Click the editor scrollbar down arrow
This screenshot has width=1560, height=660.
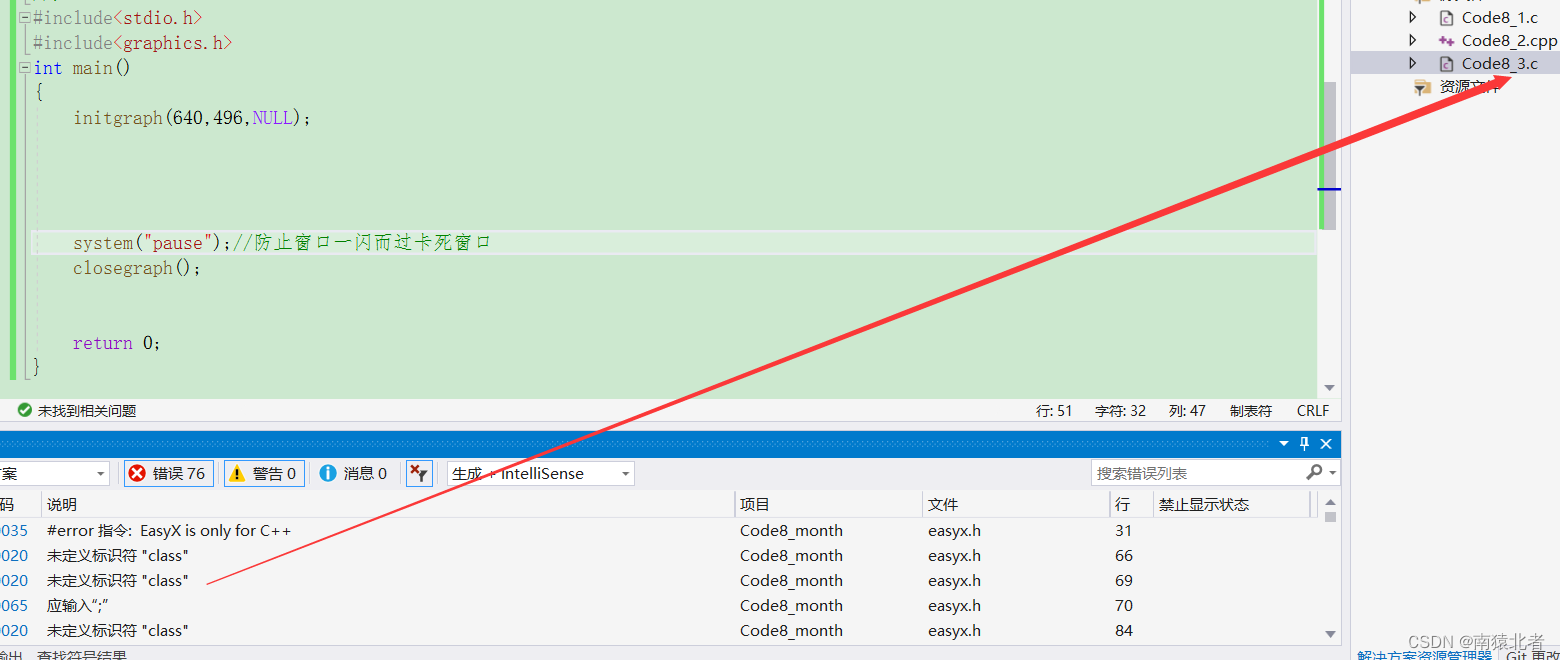pyautogui.click(x=1329, y=387)
